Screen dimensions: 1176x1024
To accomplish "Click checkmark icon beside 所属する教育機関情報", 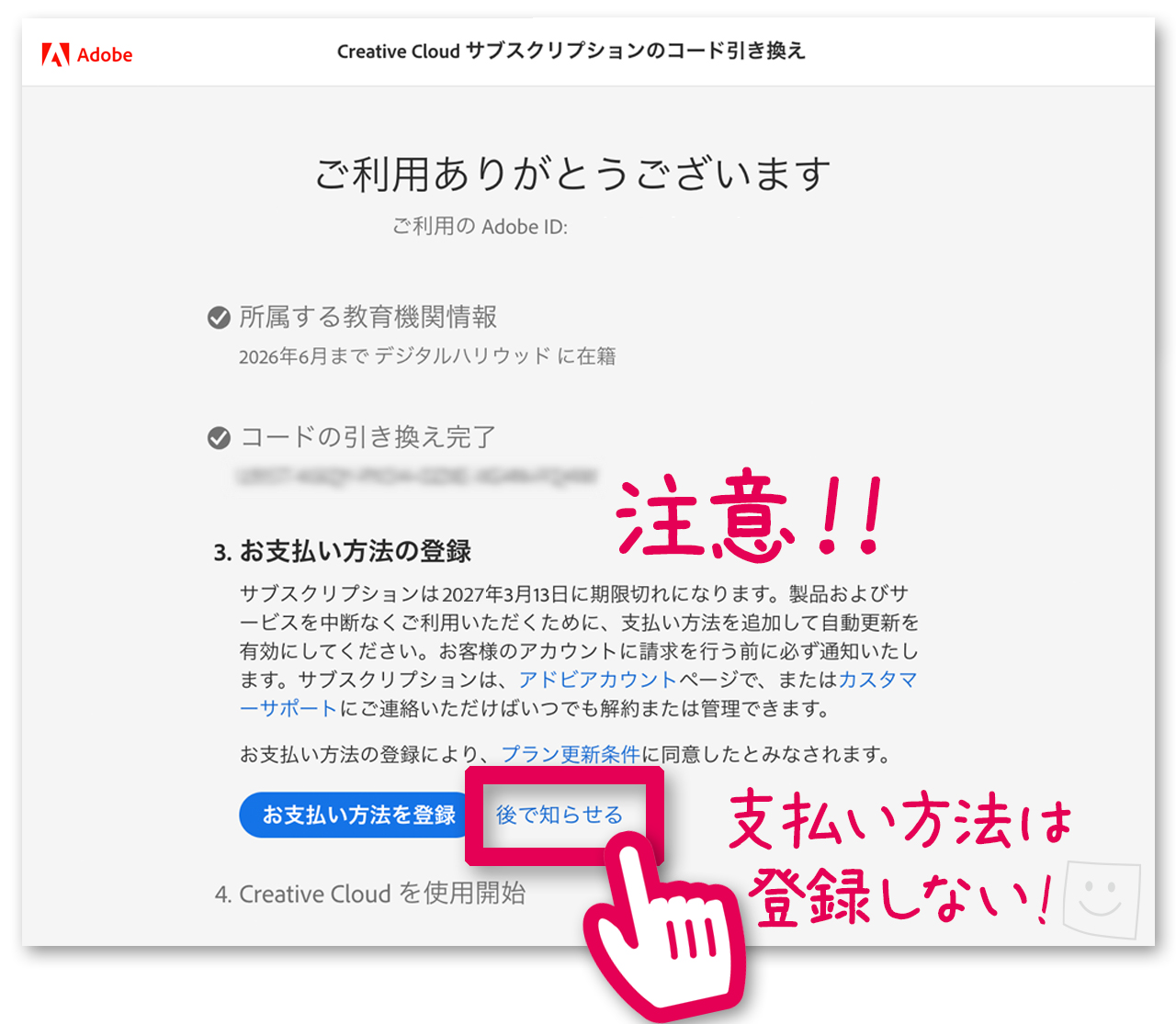I will pyautogui.click(x=219, y=318).
